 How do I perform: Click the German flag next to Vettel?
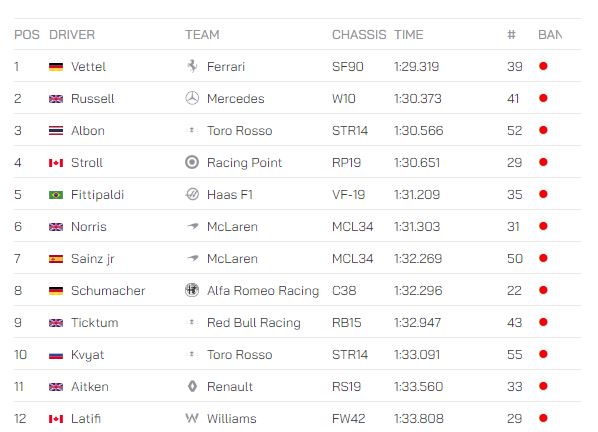tap(56, 67)
